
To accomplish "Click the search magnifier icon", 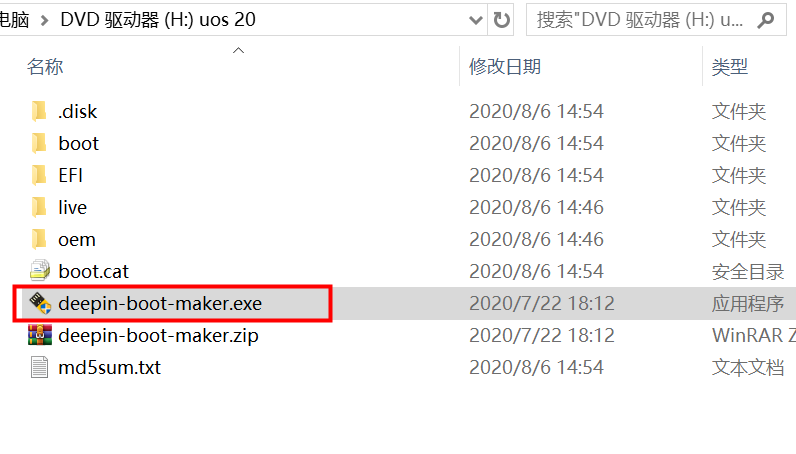I will [766, 20].
